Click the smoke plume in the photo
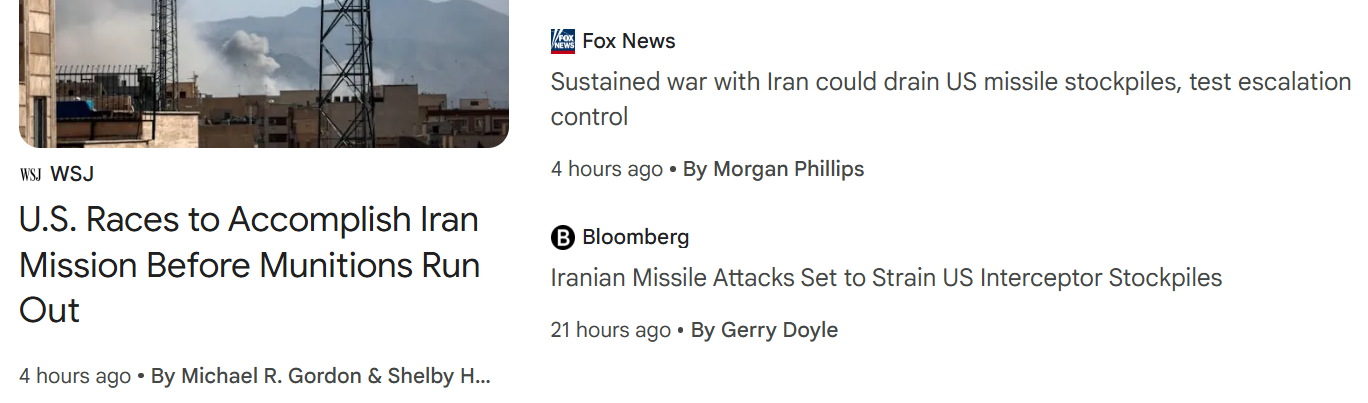The image size is (1368, 403). tap(247, 57)
